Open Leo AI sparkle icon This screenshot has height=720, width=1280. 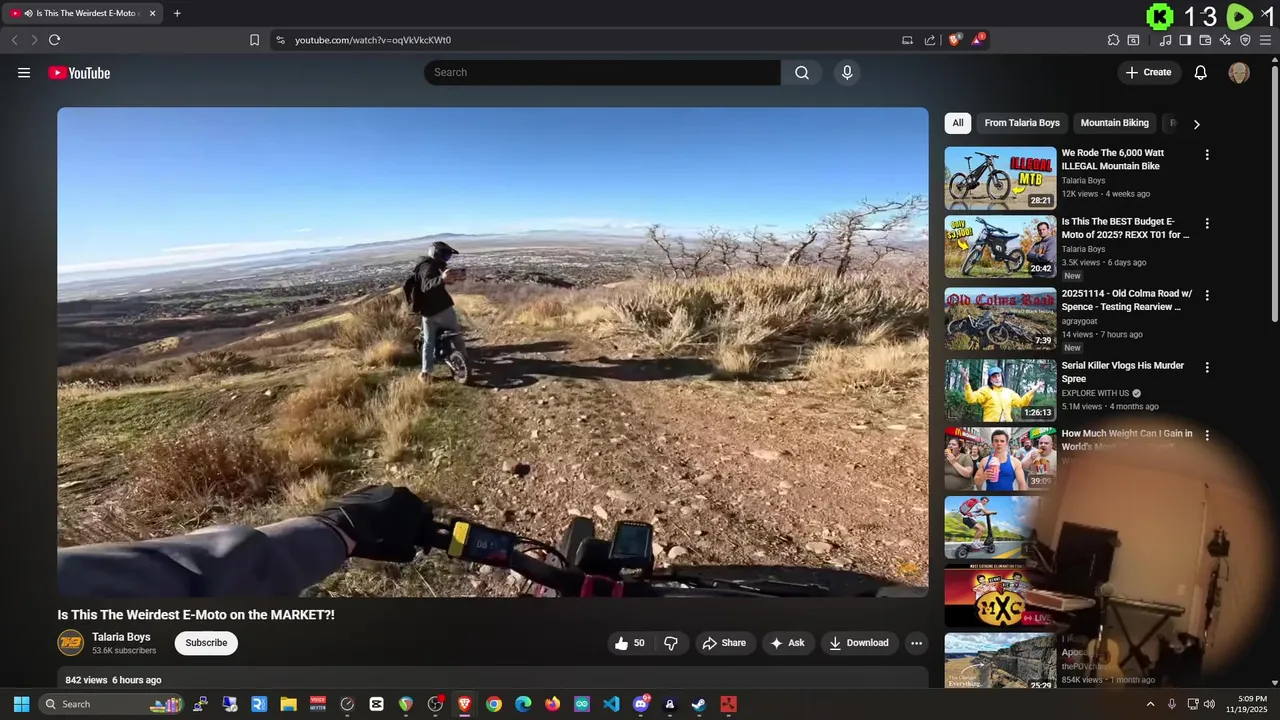1225,40
